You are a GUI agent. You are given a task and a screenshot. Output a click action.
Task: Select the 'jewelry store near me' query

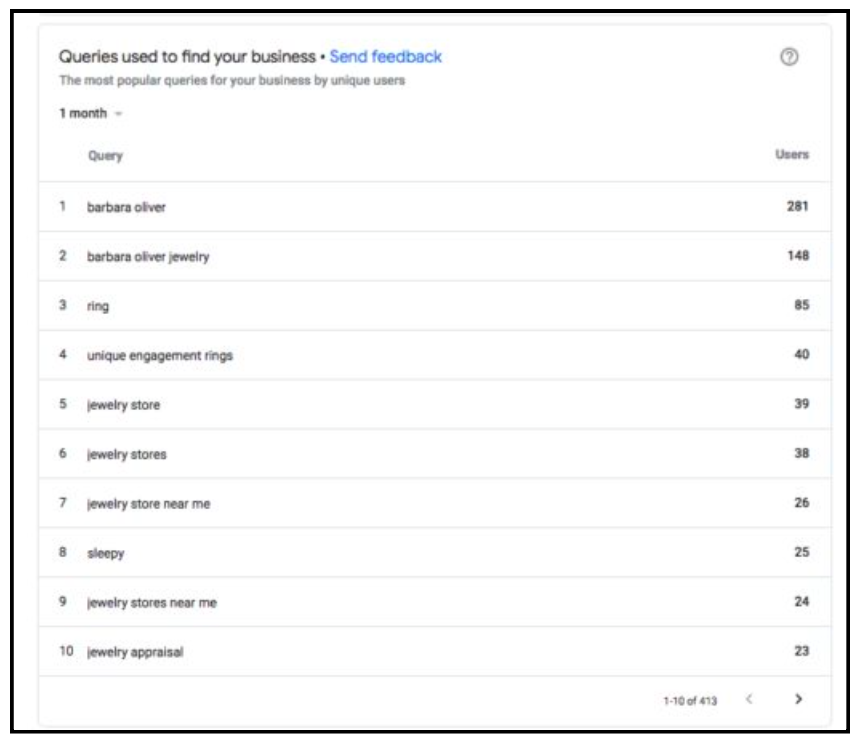click(148, 504)
